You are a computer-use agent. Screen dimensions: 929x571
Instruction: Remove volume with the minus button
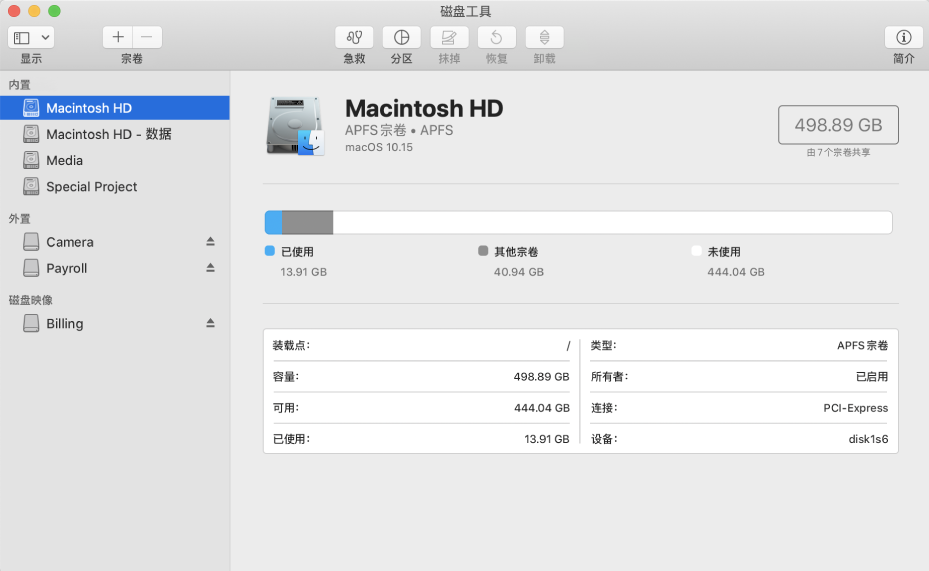pos(147,37)
